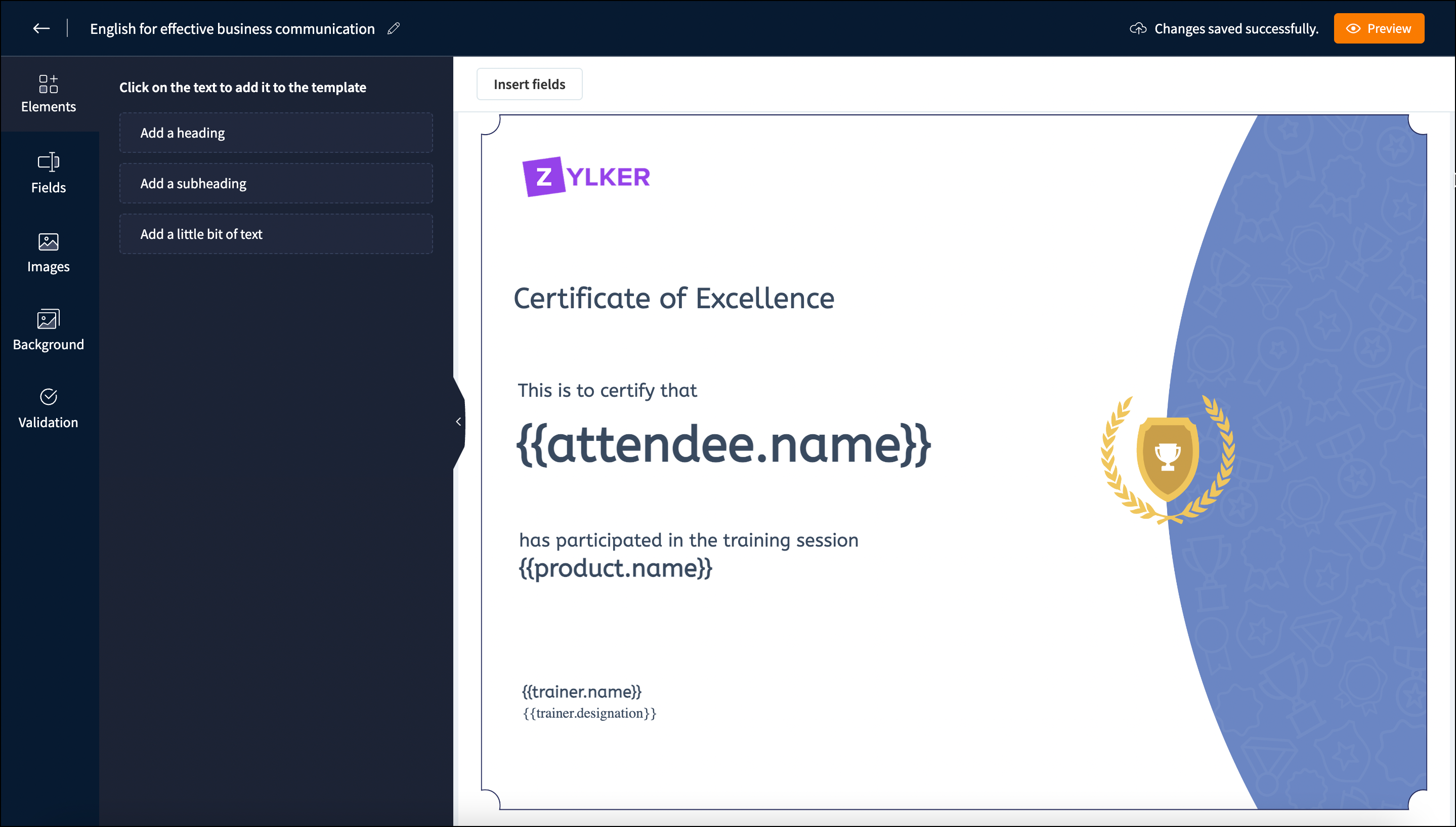Viewport: 1456px width, 827px height.
Task: Select the {{trainer.designation}} text
Action: (x=589, y=714)
